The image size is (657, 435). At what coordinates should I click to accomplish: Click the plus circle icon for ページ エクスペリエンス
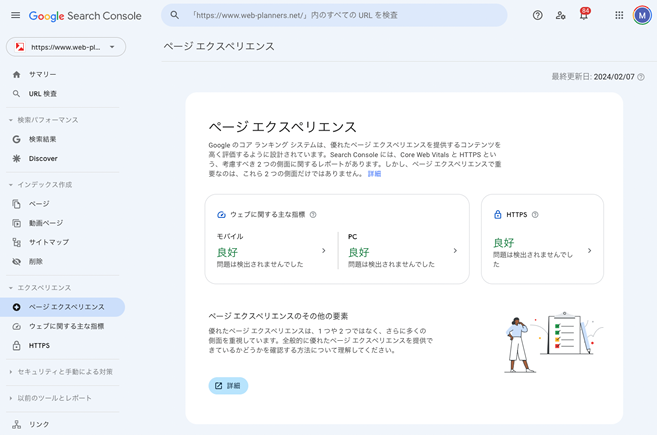coord(16,307)
